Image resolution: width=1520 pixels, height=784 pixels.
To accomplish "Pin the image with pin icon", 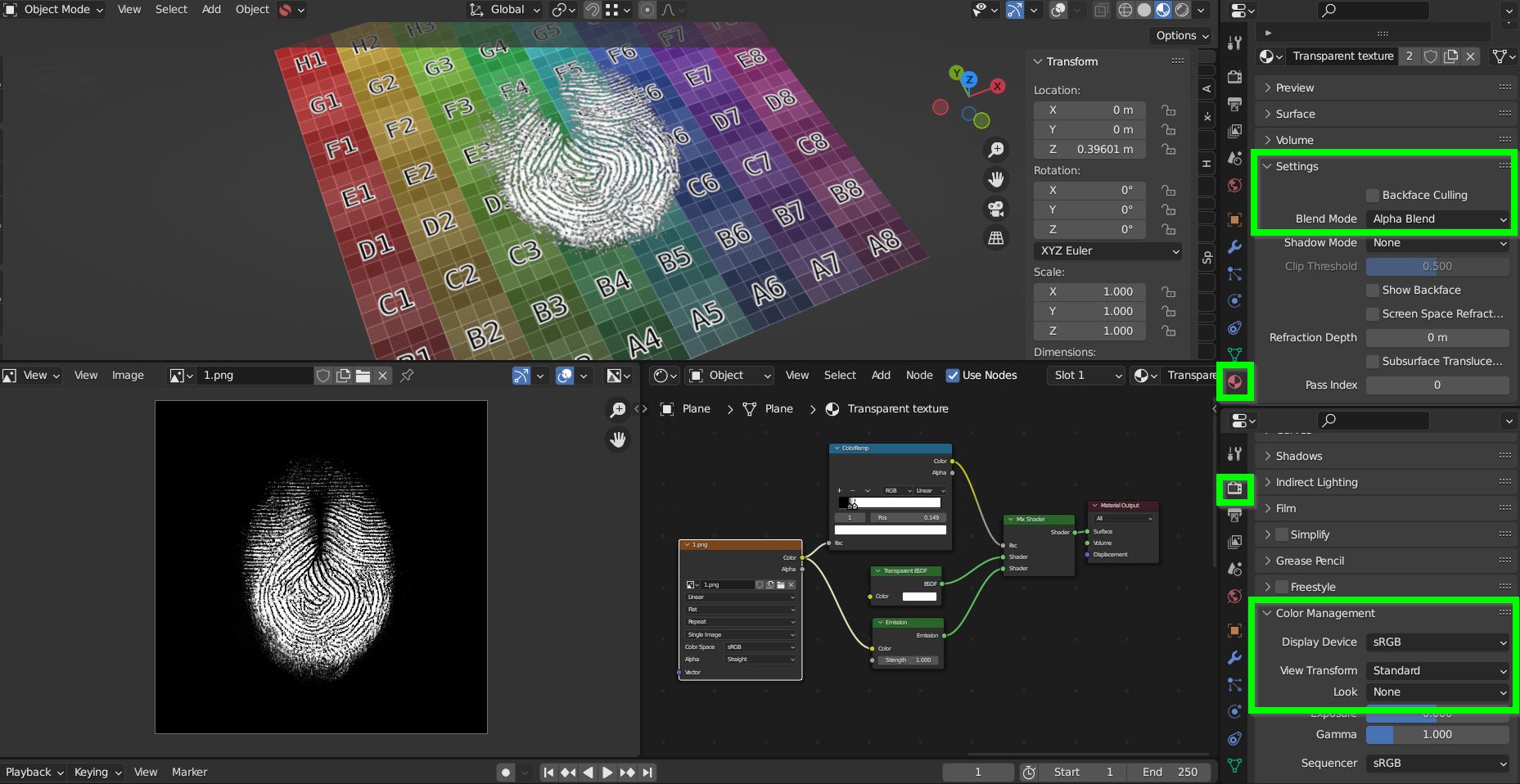I will click(x=407, y=376).
